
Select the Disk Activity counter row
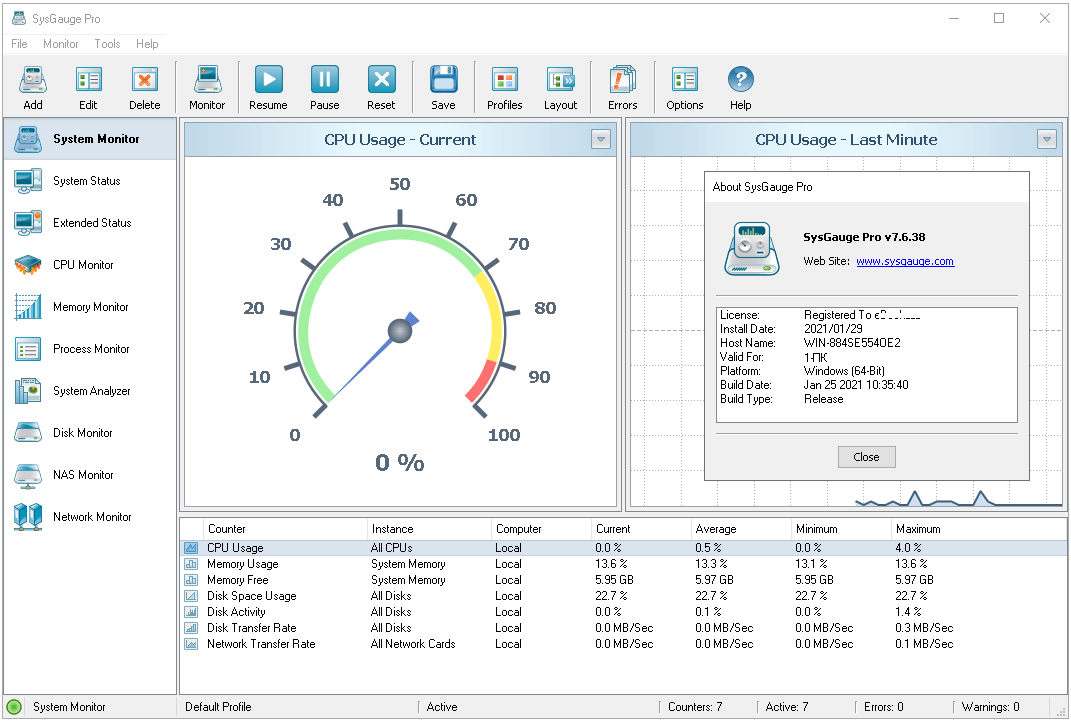click(236, 612)
